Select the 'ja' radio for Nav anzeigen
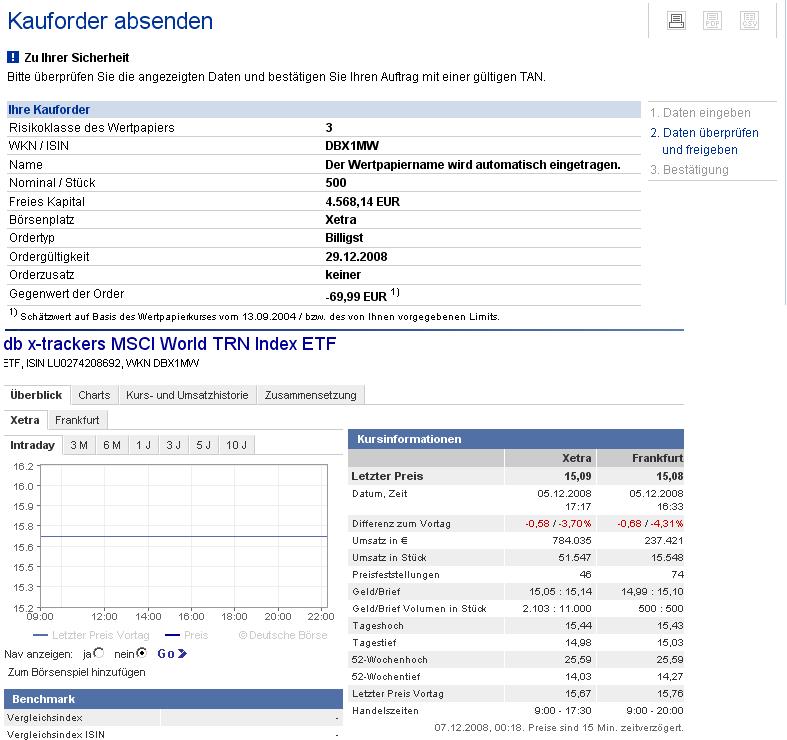This screenshot has height=740, width=787. (99, 653)
